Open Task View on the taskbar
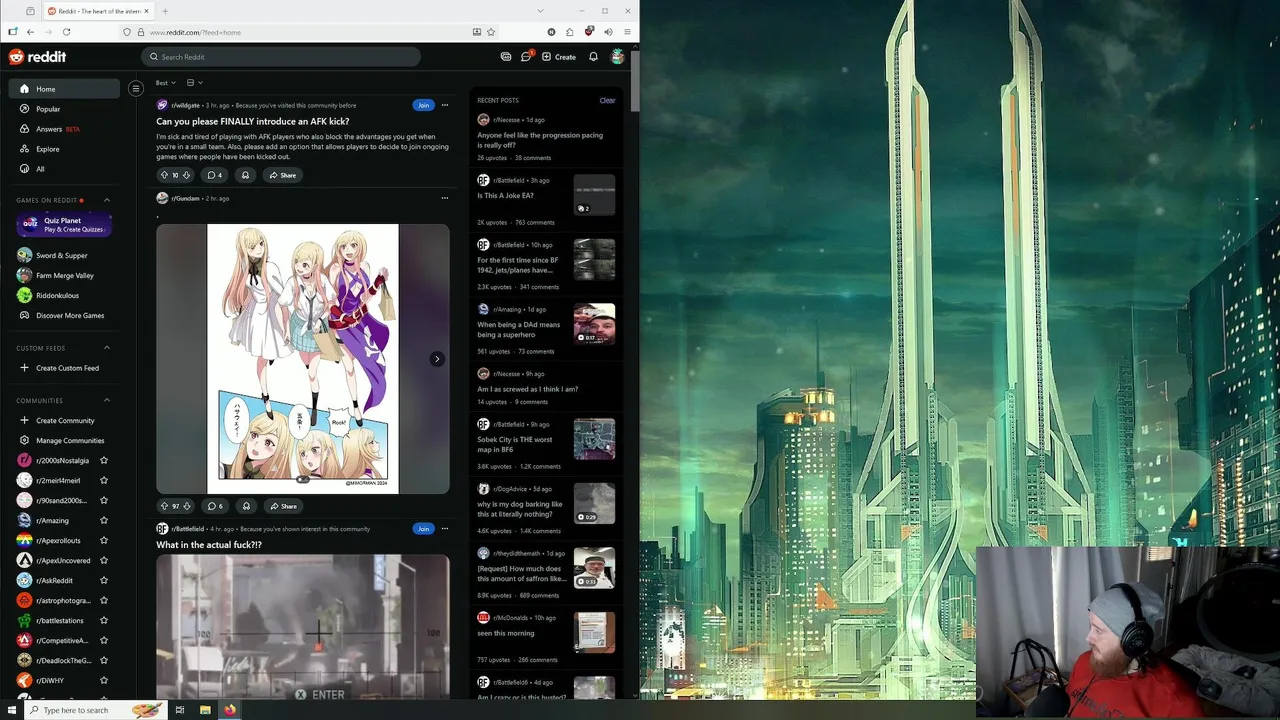Screen dimensions: 1280x720 click(180, 710)
